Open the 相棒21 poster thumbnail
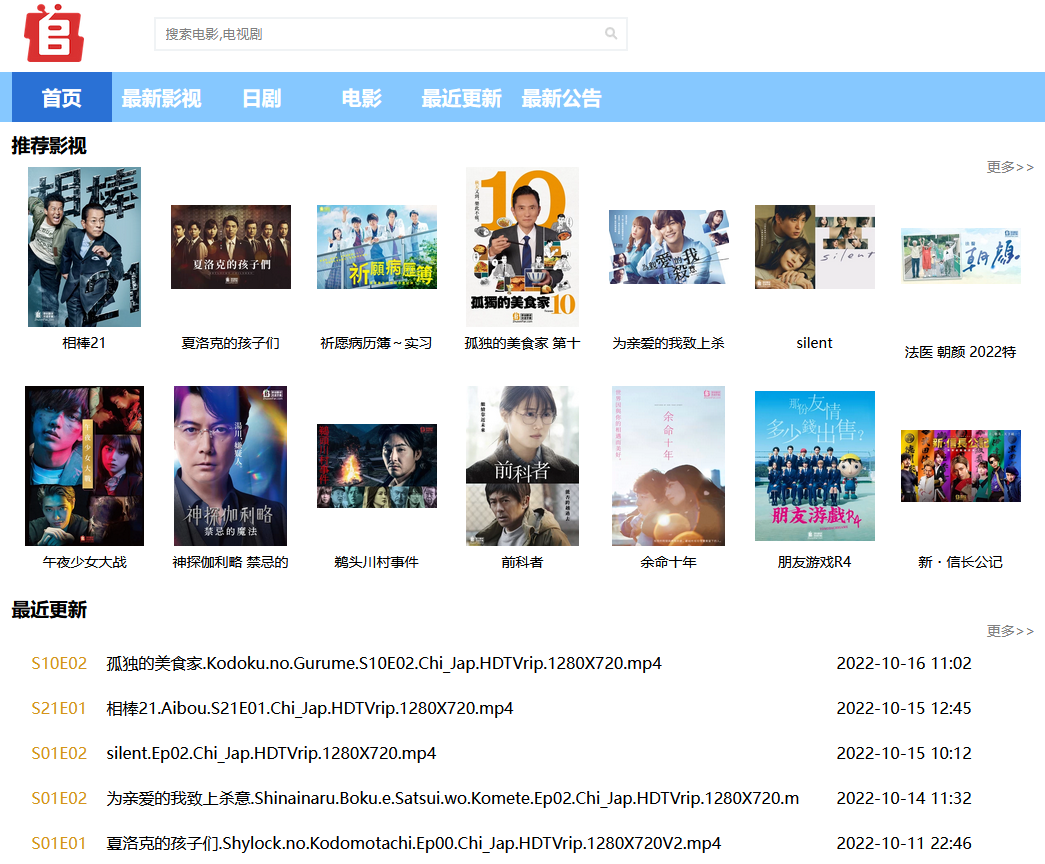This screenshot has height=864, width=1045. [84, 247]
